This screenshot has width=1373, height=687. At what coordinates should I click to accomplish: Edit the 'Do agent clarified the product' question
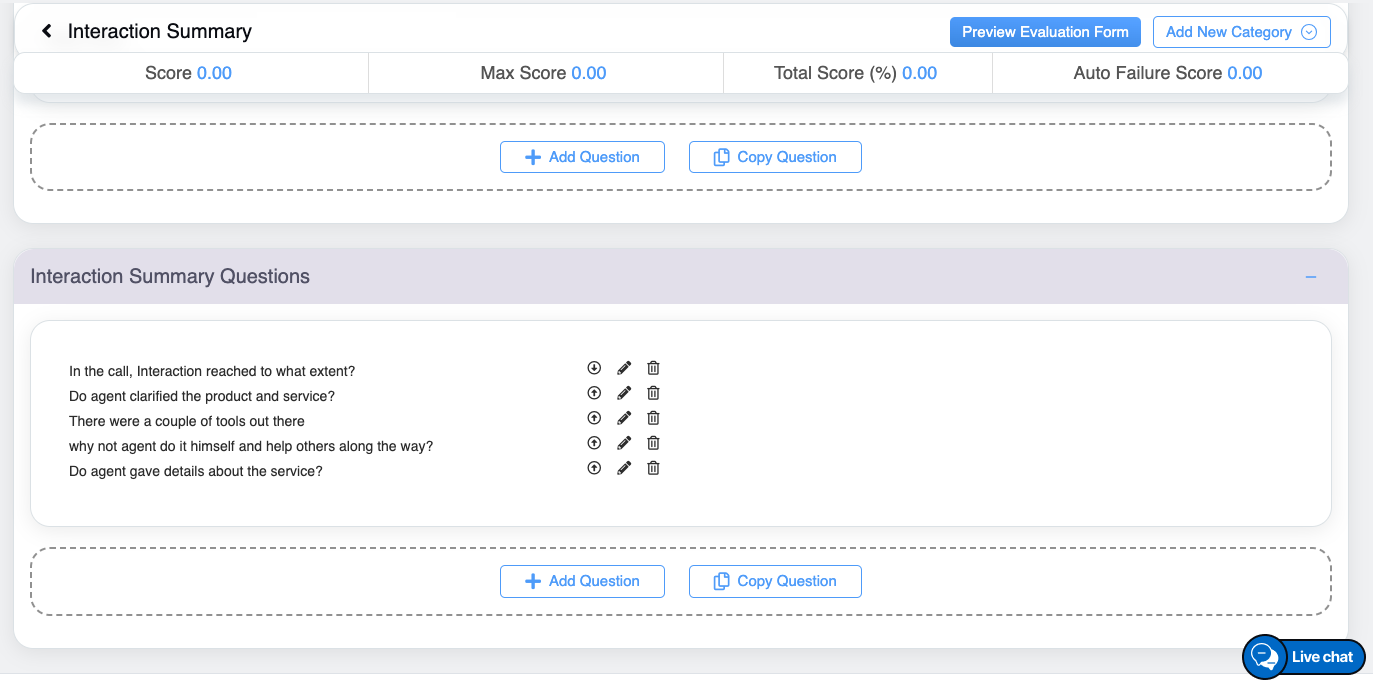tap(624, 393)
